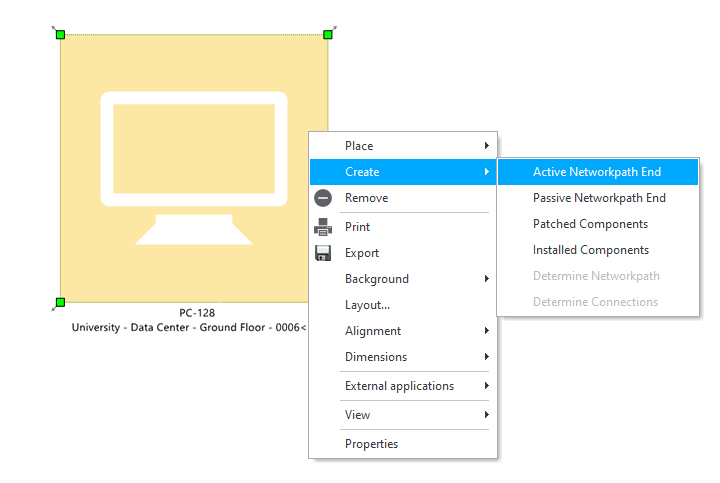Click the disabled Determine Networkpath entry
The height and width of the screenshot is (483, 720).
tap(598, 276)
